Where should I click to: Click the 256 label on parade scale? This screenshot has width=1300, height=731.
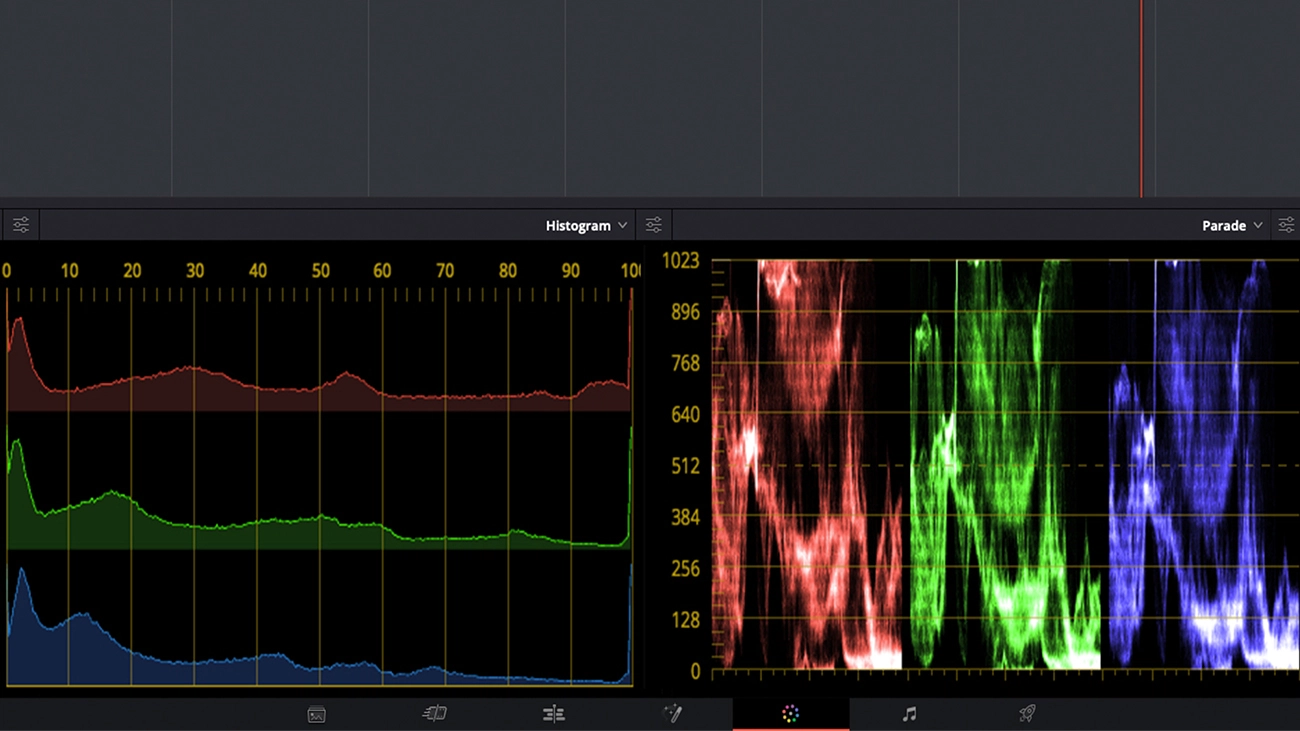pyautogui.click(x=685, y=569)
